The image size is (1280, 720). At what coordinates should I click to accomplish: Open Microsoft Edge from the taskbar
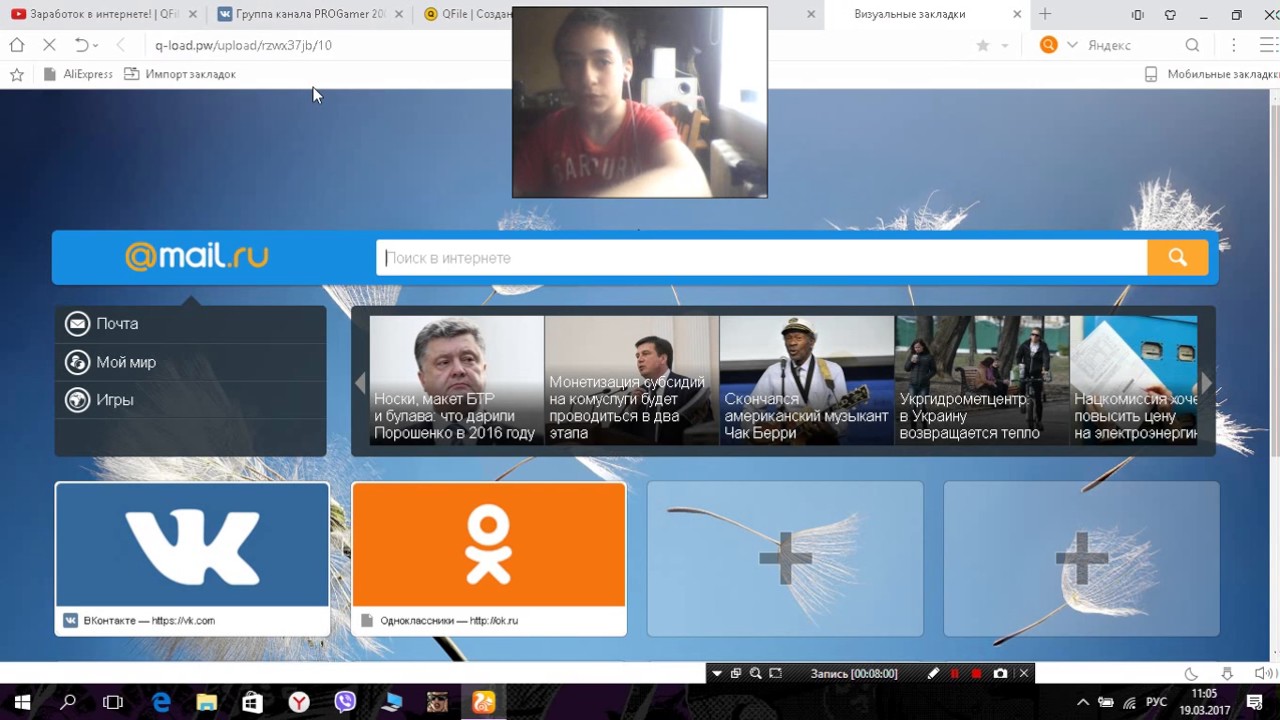point(161,702)
